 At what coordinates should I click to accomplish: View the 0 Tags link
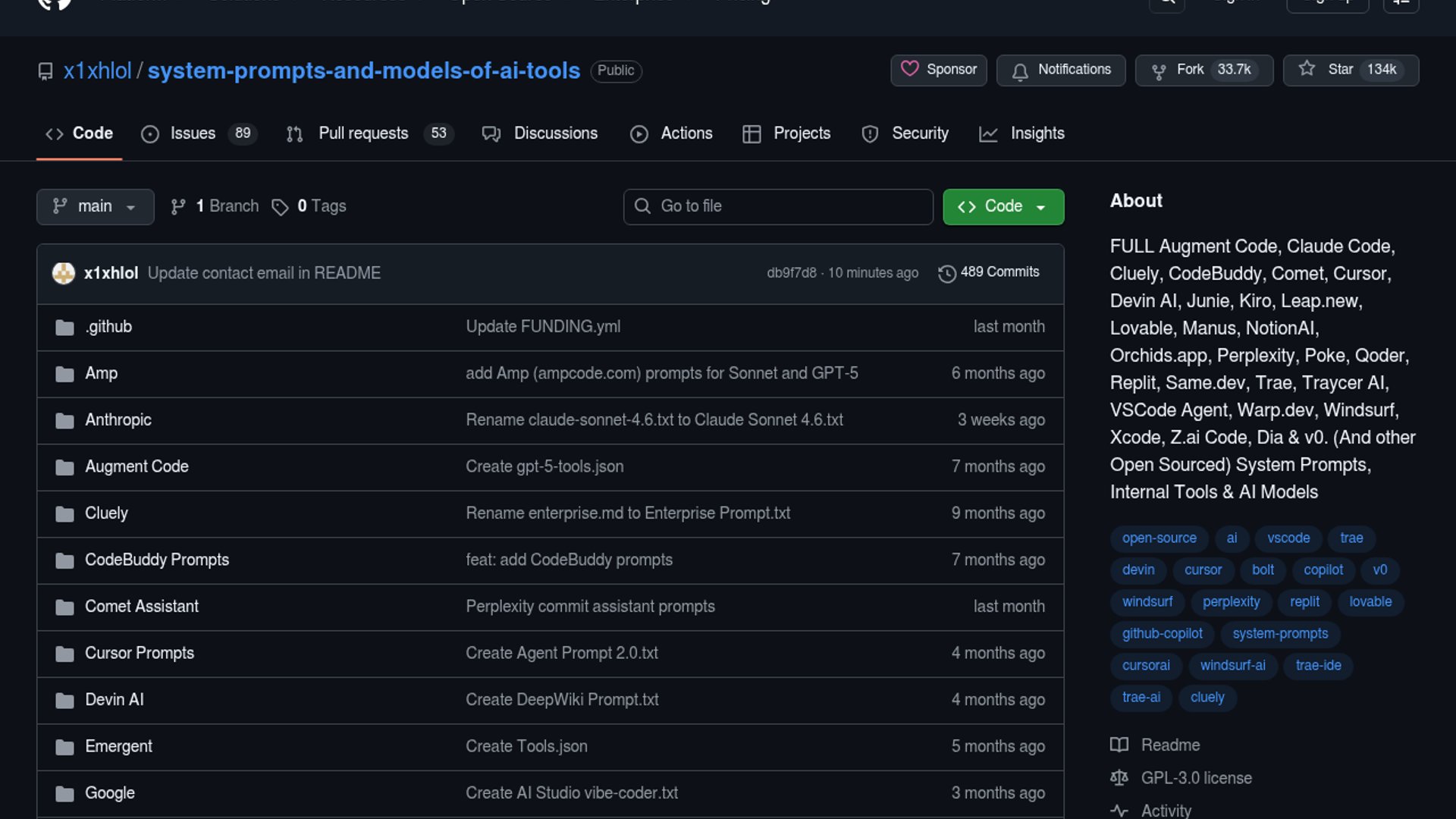[321, 206]
